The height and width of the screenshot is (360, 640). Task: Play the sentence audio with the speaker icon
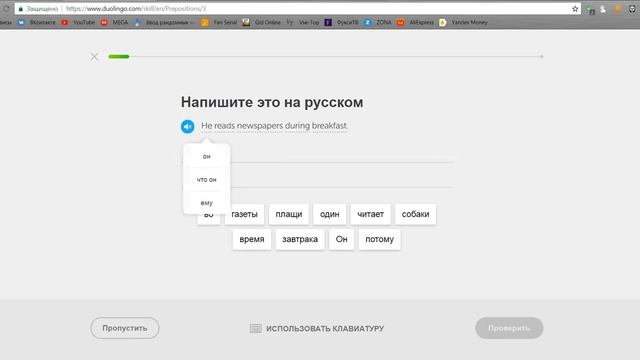(188, 127)
